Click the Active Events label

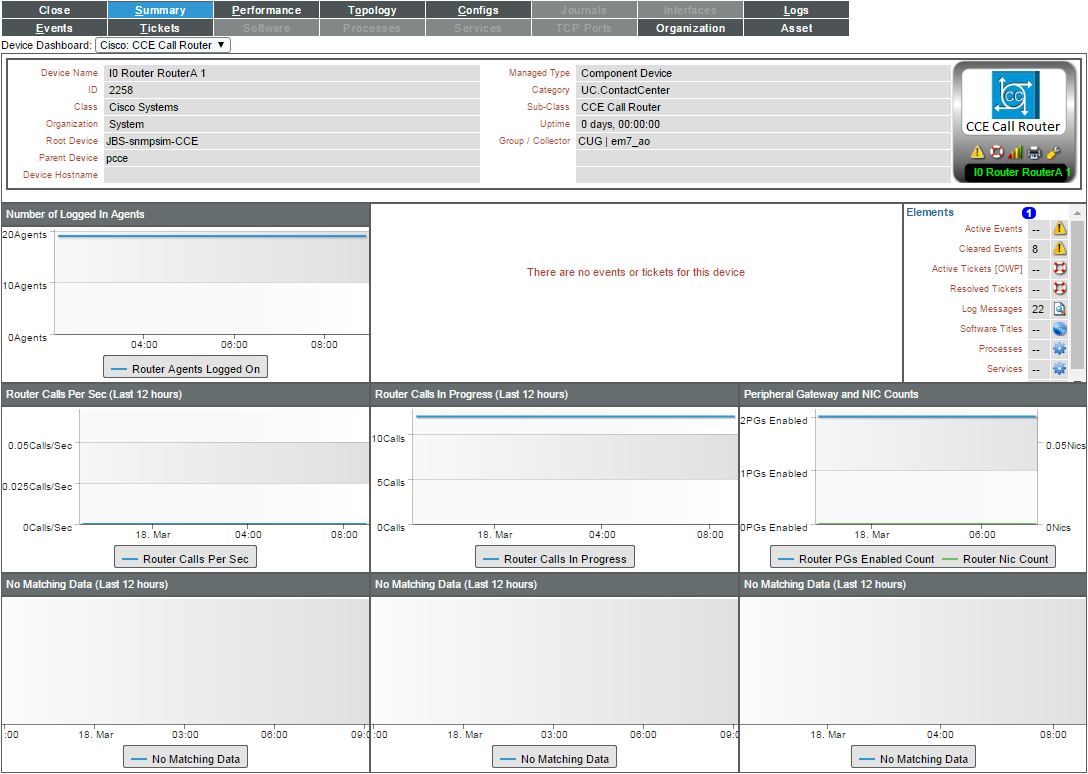[993, 228]
